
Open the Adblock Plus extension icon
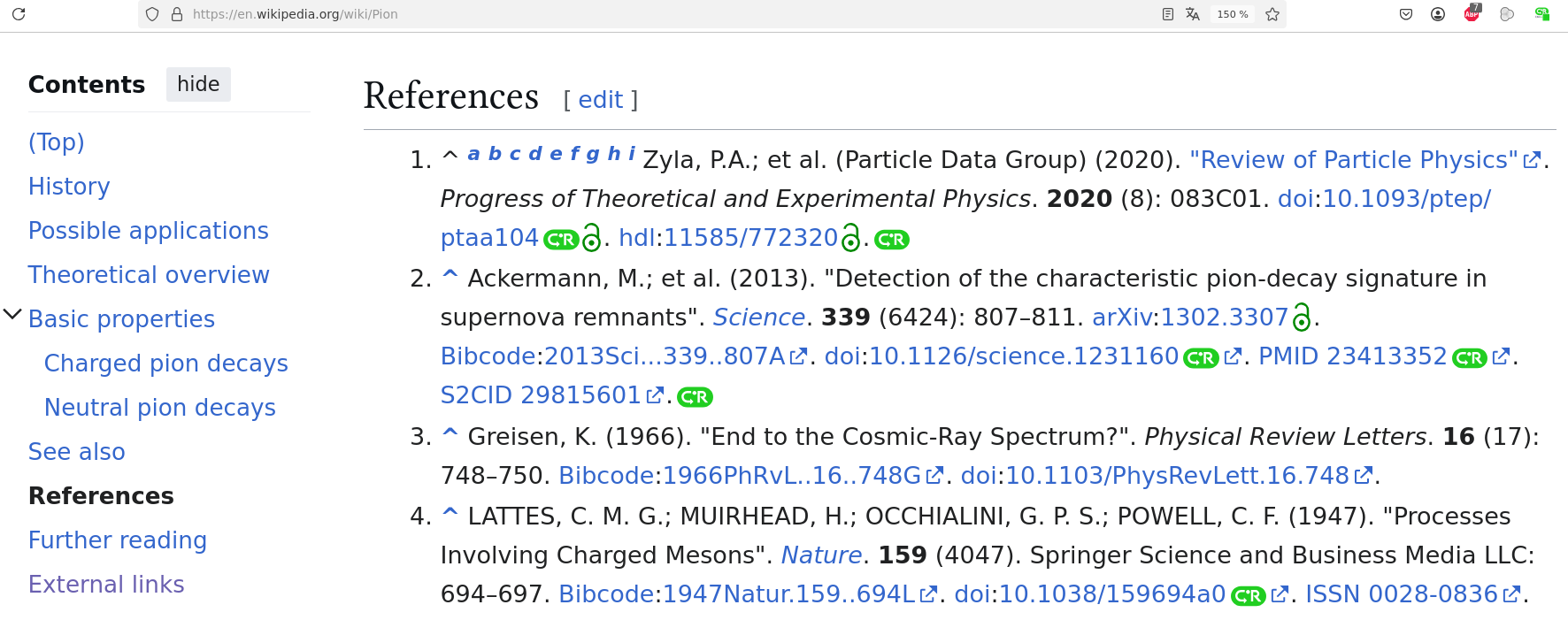1472,14
